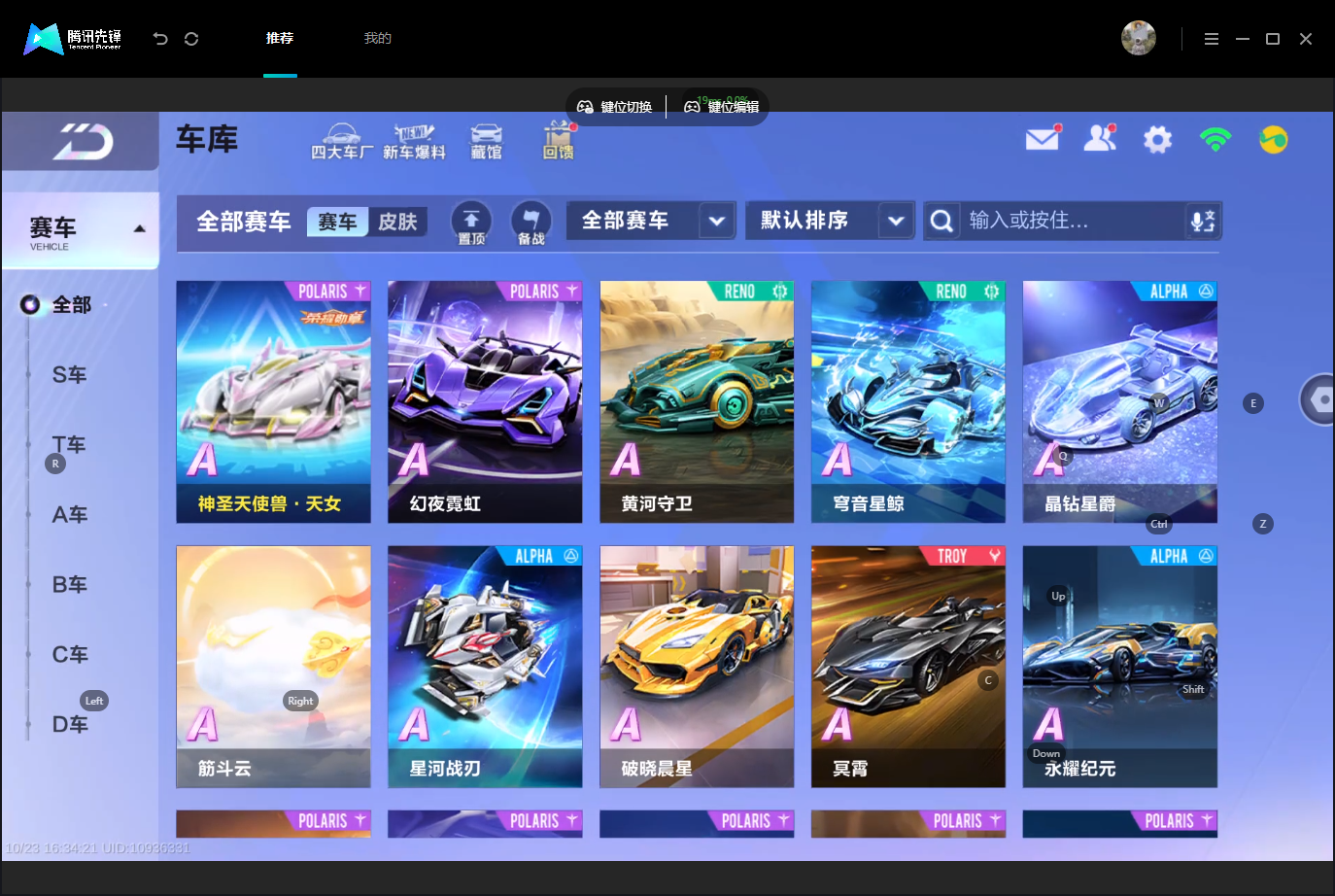Click the search input field
The image size is (1335, 896).
click(x=1073, y=221)
